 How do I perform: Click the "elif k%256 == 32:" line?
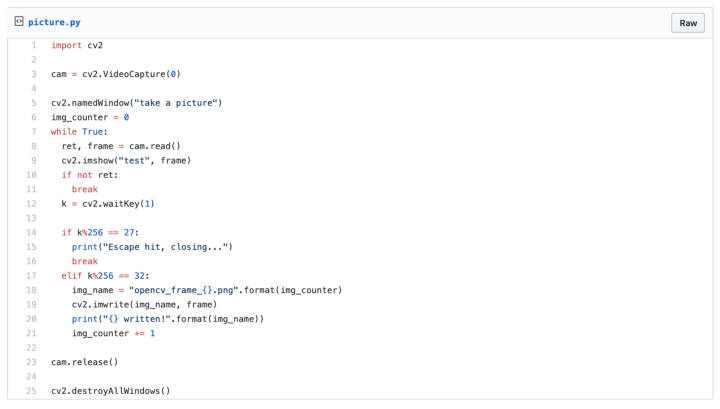coord(105,276)
